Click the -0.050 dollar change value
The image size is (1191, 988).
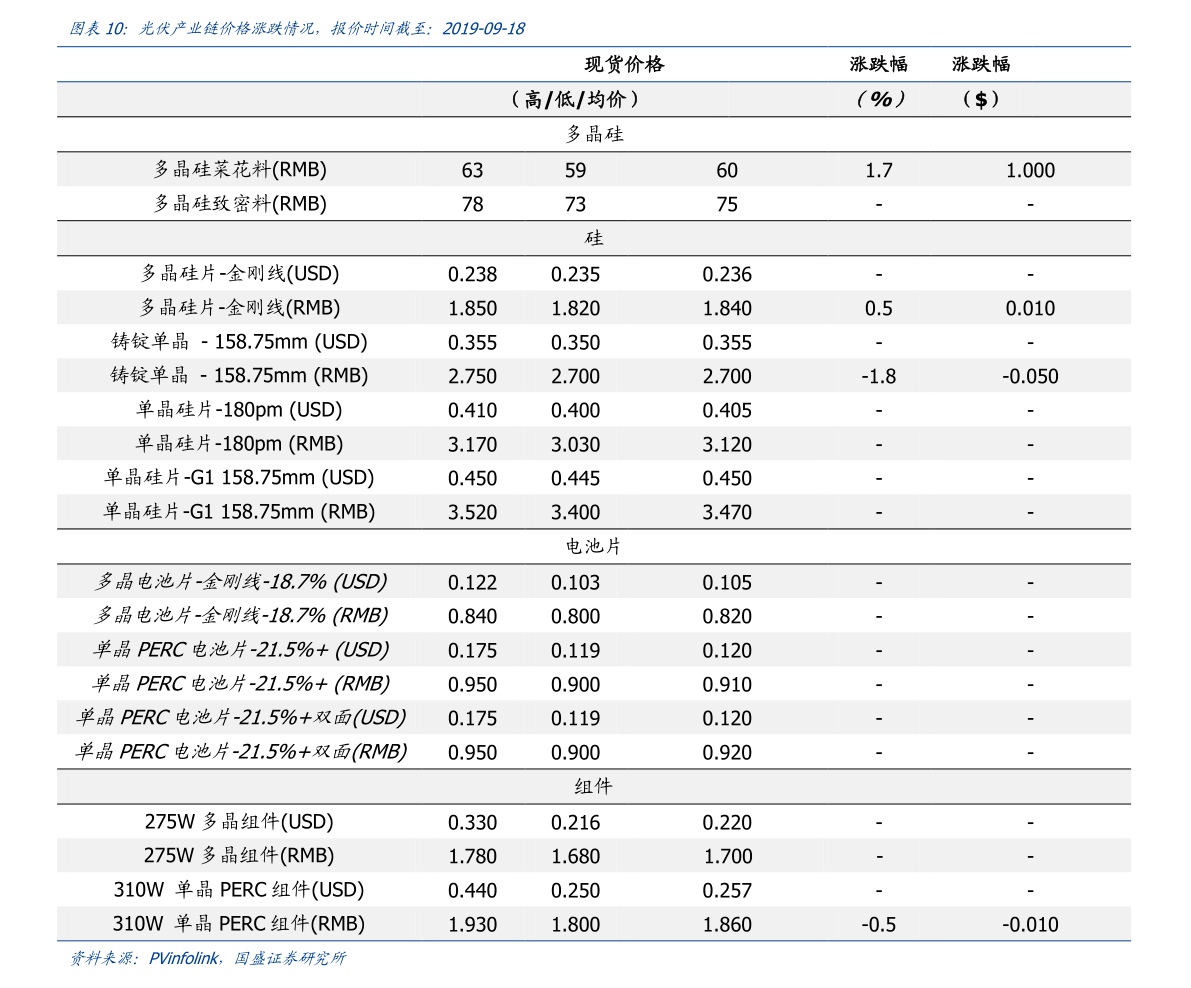1030,376
